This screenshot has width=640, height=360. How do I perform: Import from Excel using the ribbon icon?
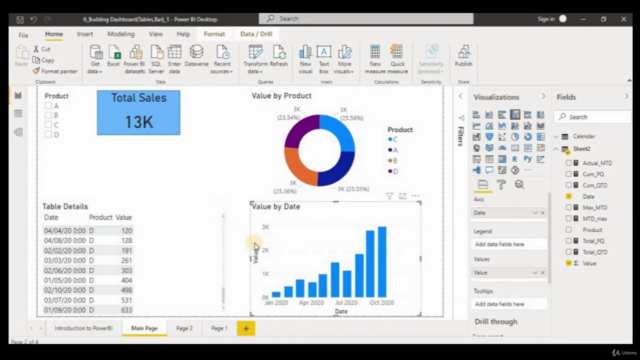pyautogui.click(x=114, y=53)
